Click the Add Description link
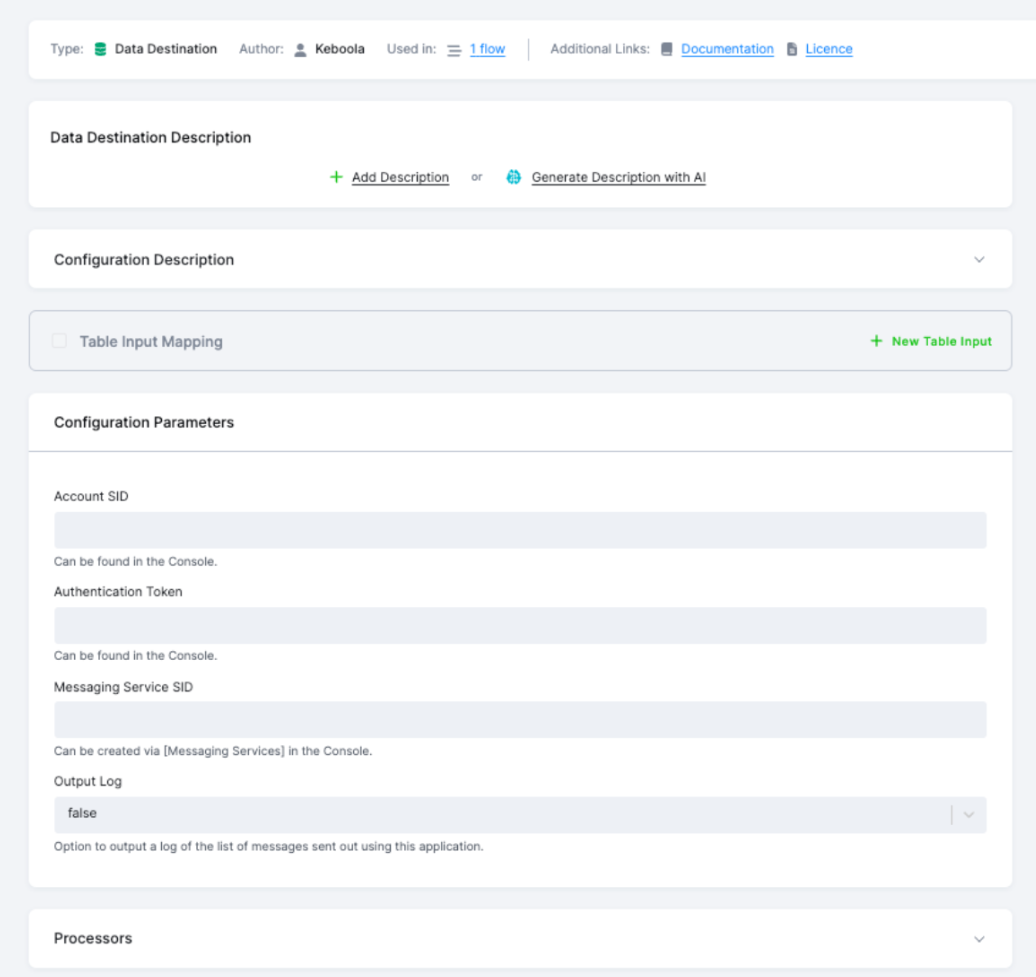This screenshot has height=977, width=1036. tap(400, 177)
